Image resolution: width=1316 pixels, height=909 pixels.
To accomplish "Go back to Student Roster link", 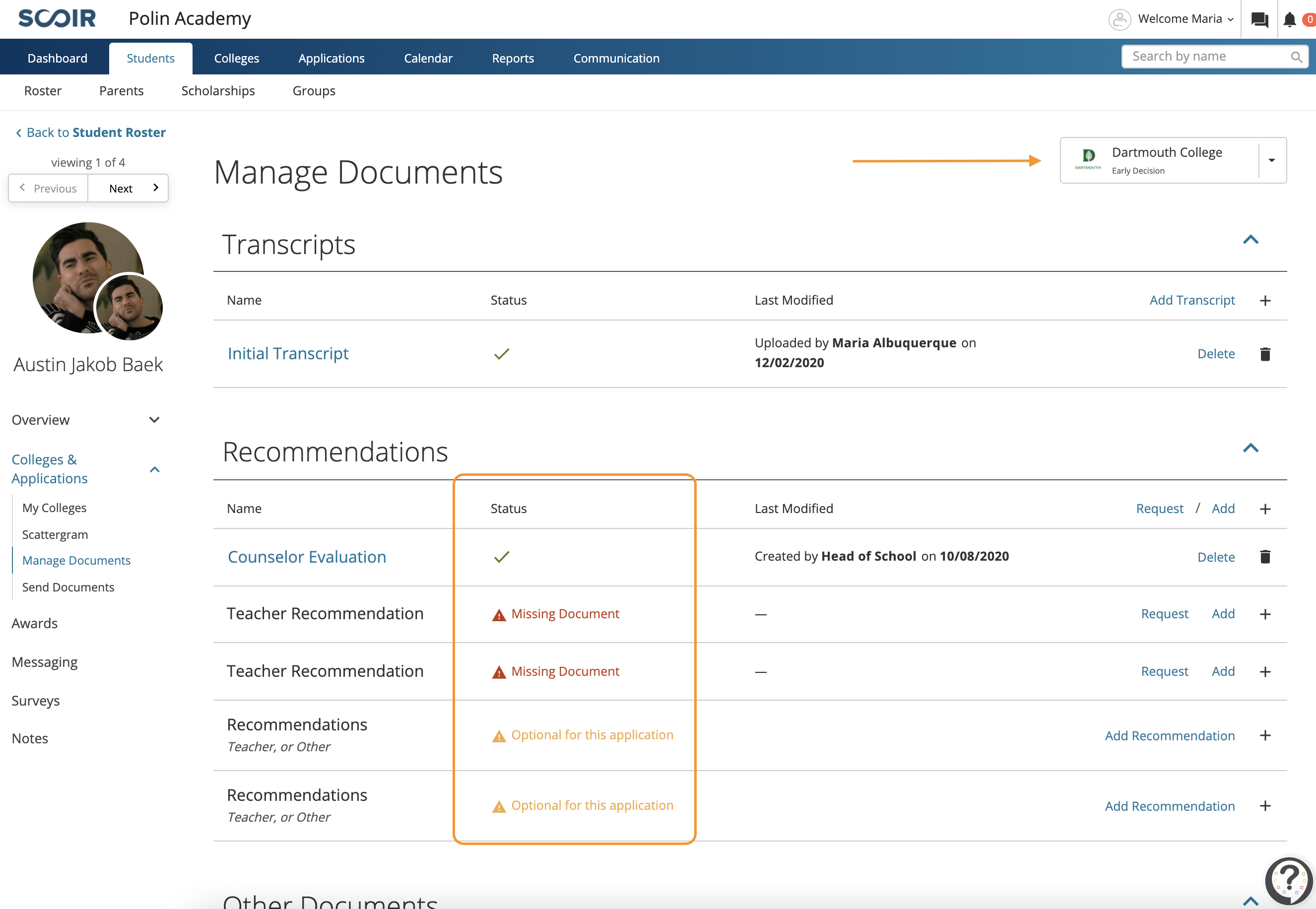I will coord(96,132).
